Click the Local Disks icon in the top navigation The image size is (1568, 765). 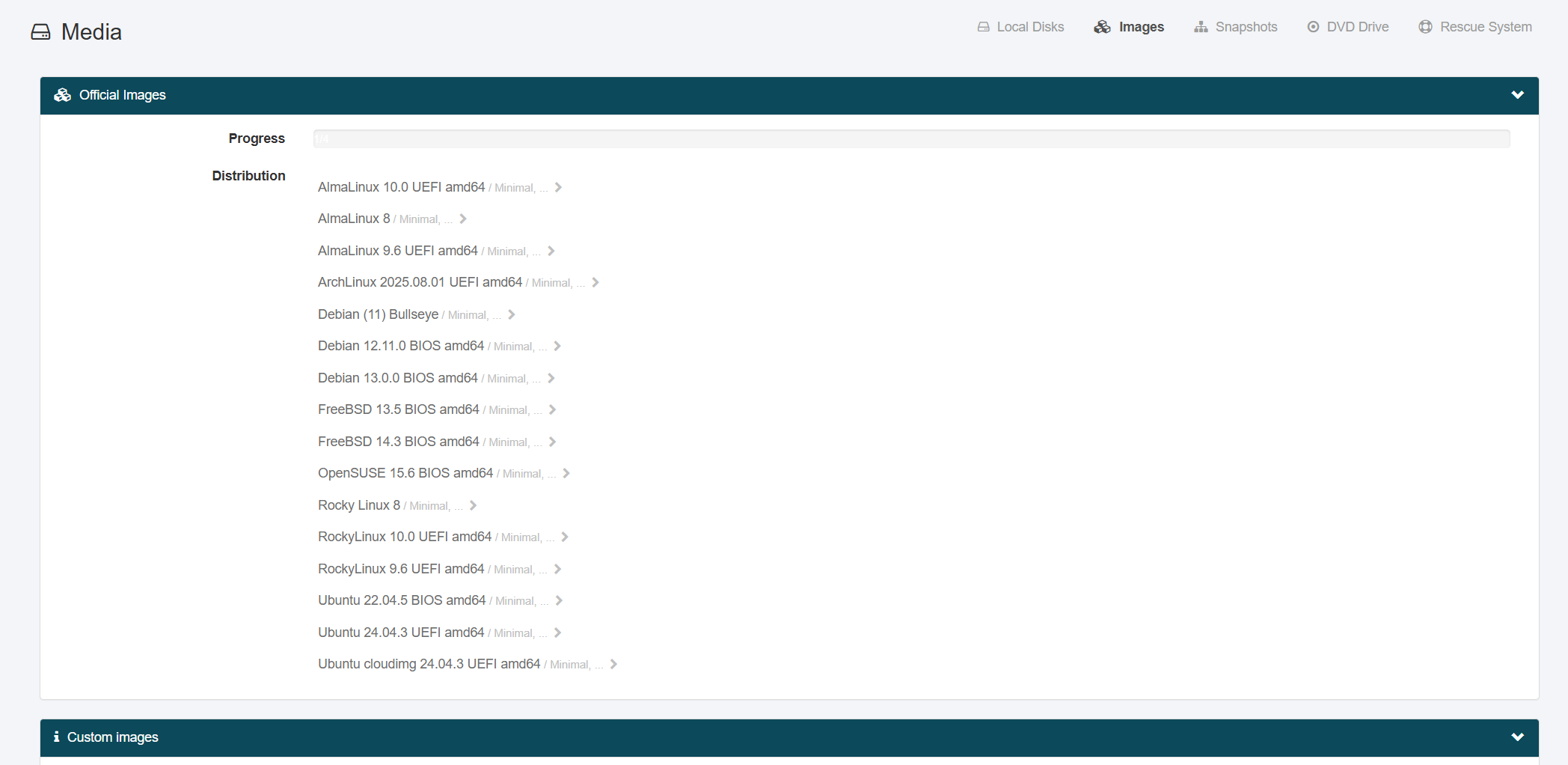tap(983, 27)
